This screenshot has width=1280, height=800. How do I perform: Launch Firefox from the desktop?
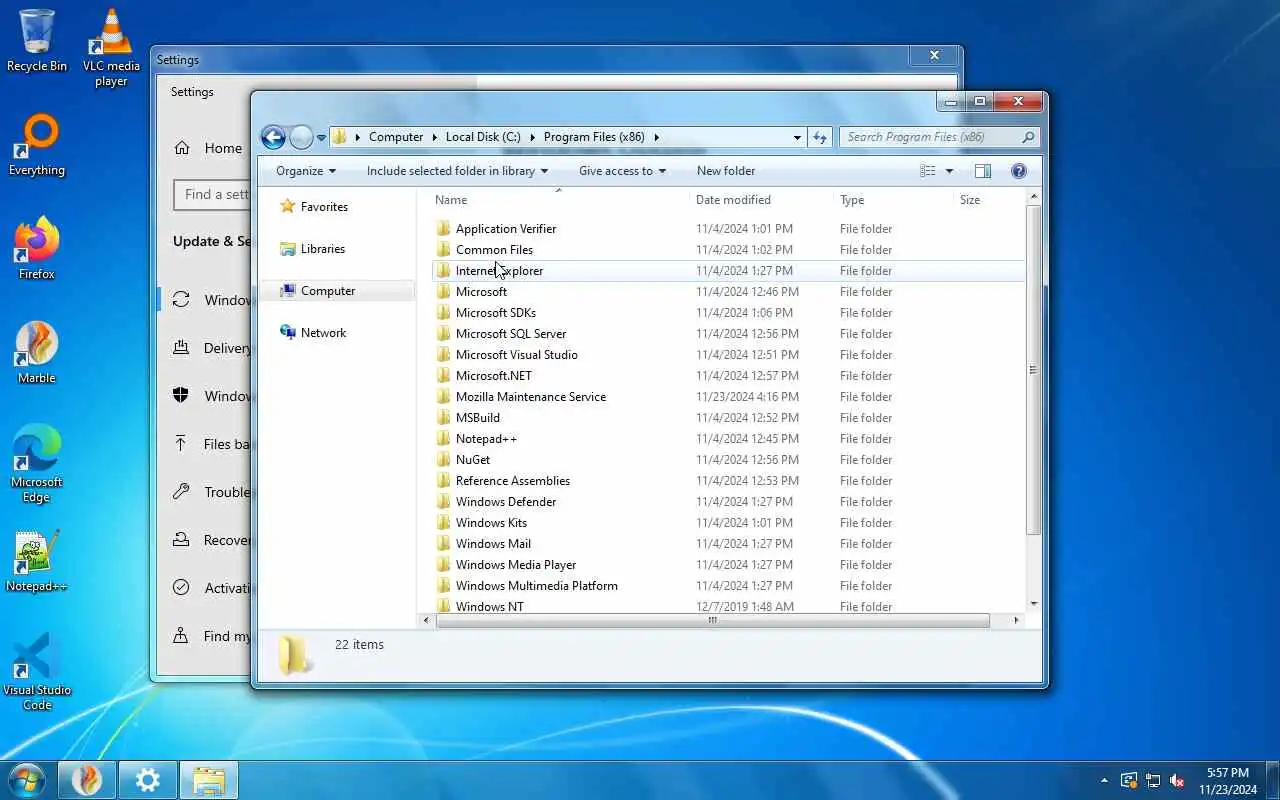pyautogui.click(x=37, y=248)
